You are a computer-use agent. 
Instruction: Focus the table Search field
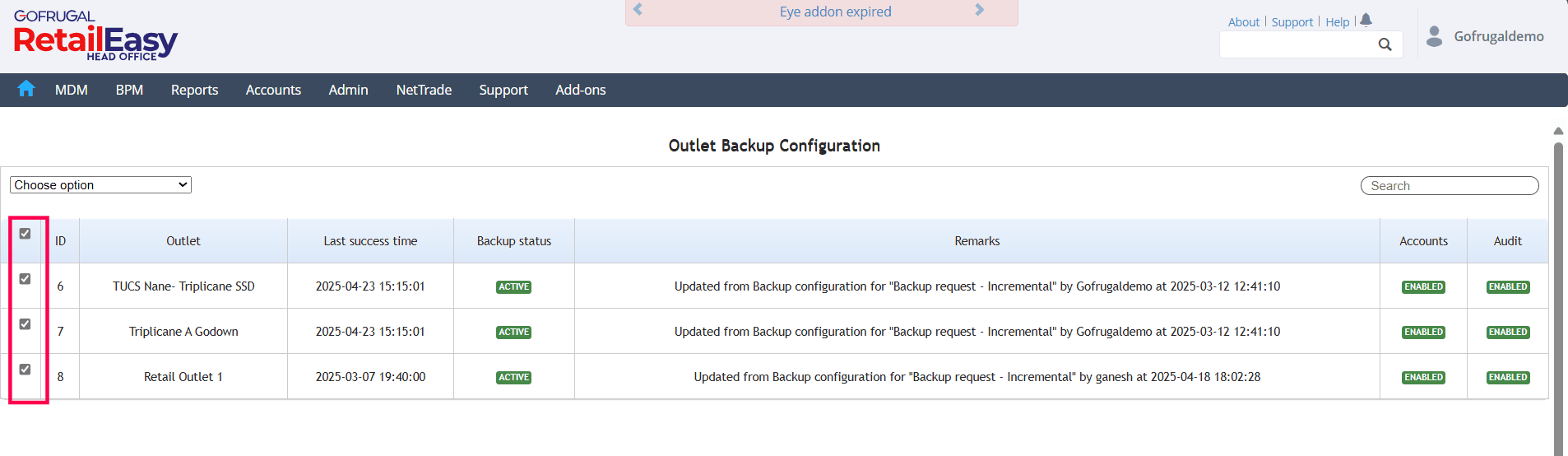click(x=1450, y=186)
